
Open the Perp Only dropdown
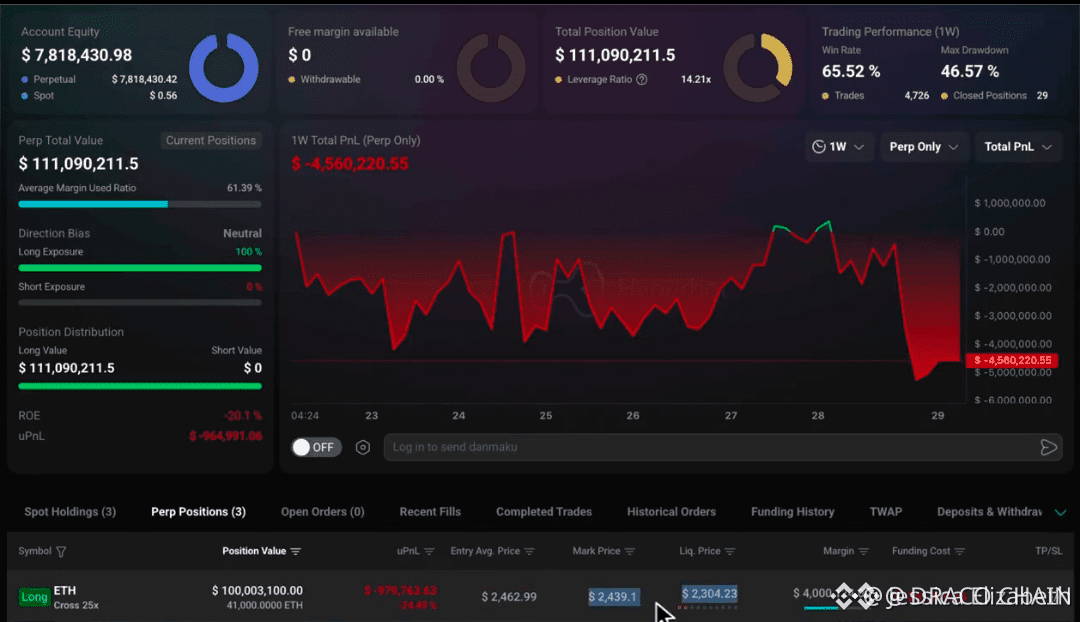click(924, 147)
